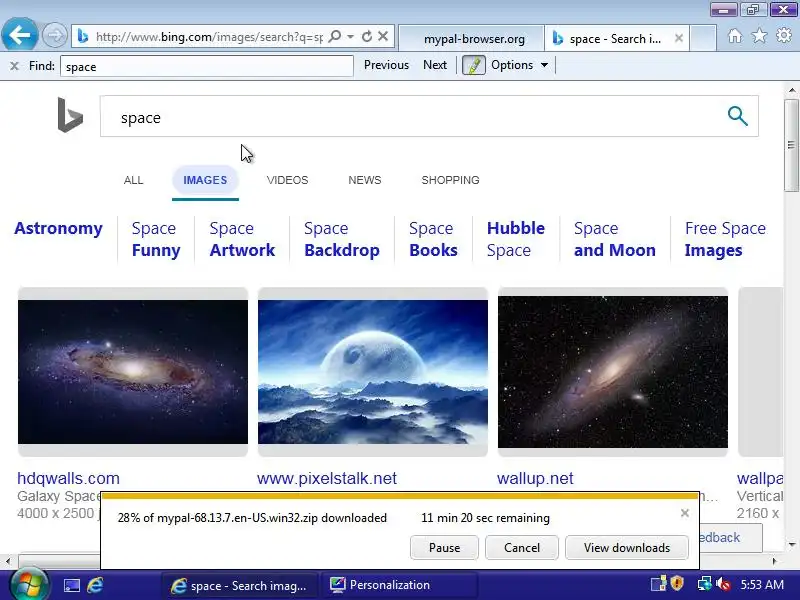This screenshot has height=600, width=800.
Task: Click the address bar search magnifier icon
Action: tap(335, 37)
